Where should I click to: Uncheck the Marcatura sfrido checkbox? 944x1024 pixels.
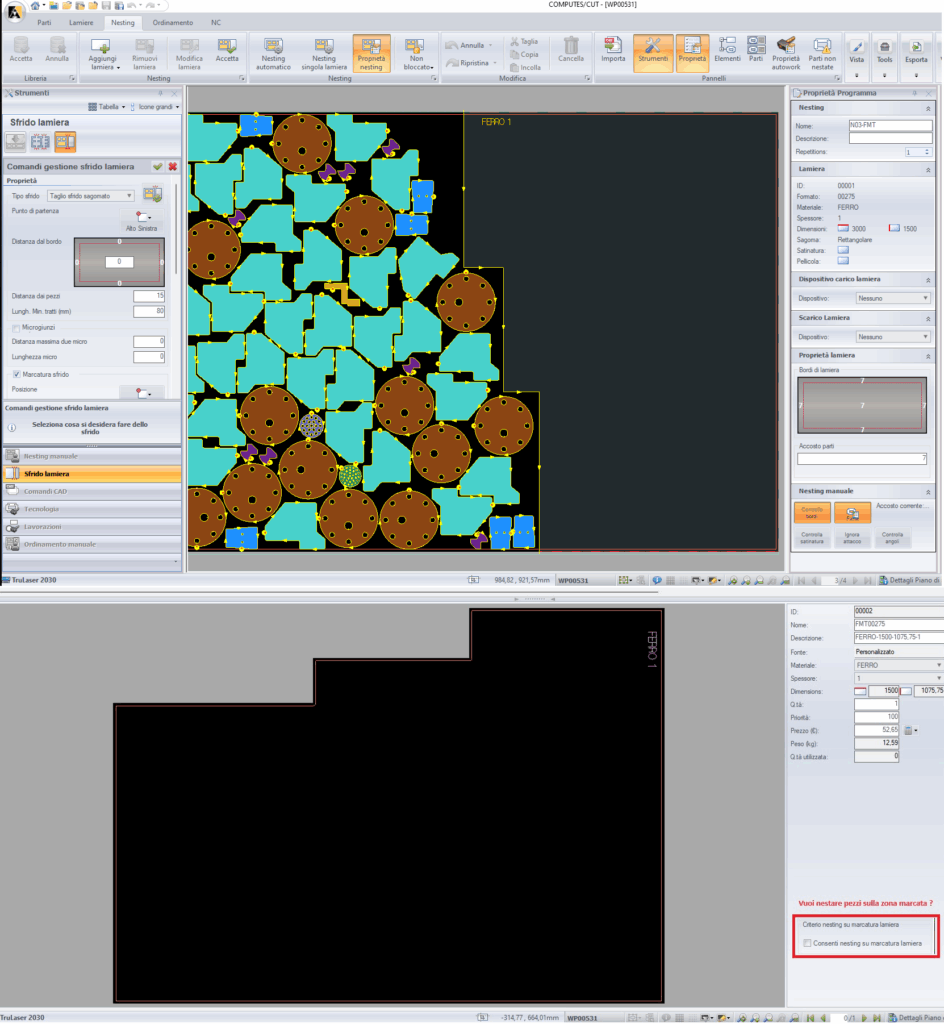(17, 374)
